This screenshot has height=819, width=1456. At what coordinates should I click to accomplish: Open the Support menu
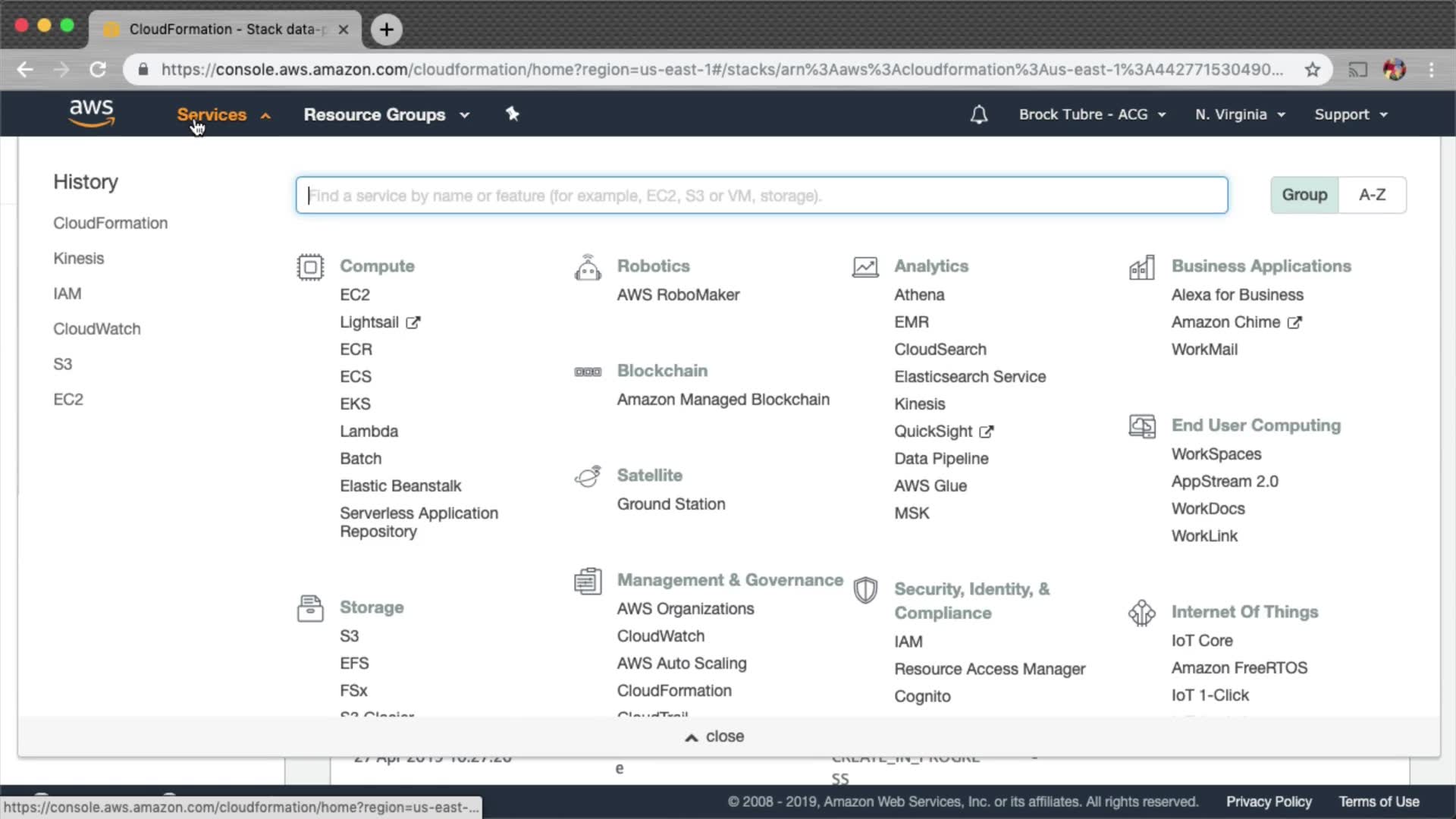[1351, 115]
